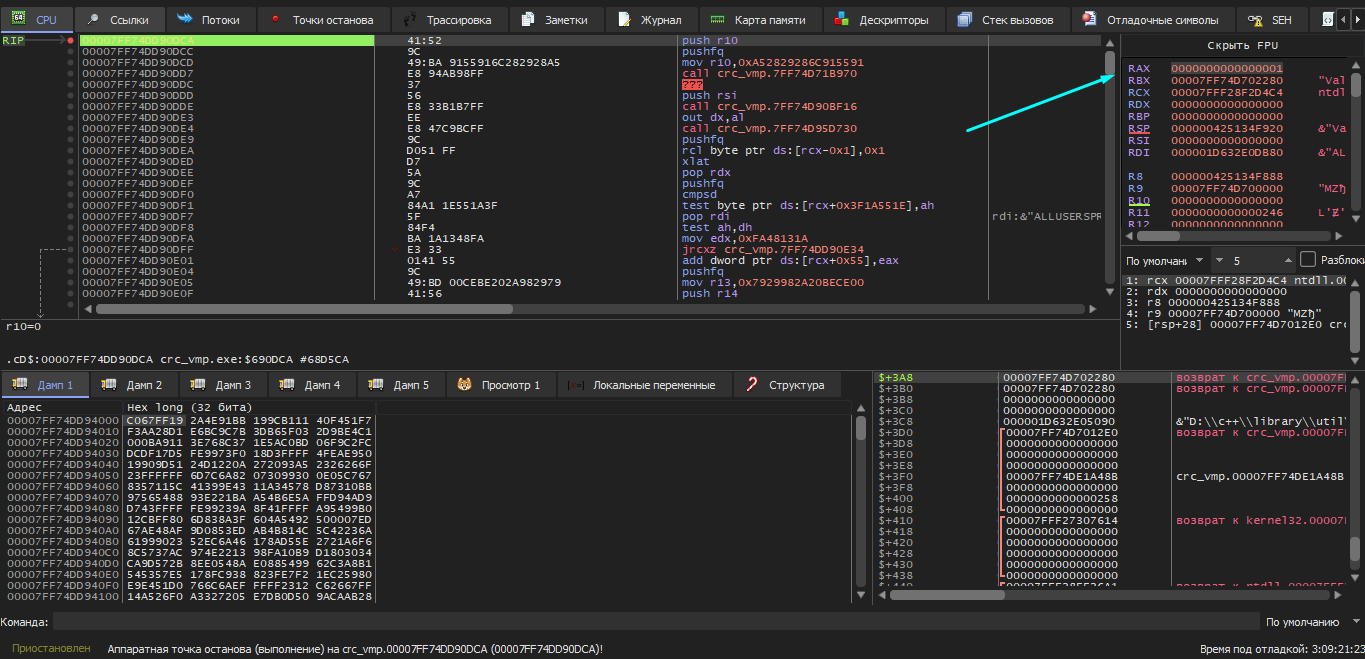Click the command input field
This screenshot has width=1365, height=659.
pyautogui.click(x=655, y=622)
